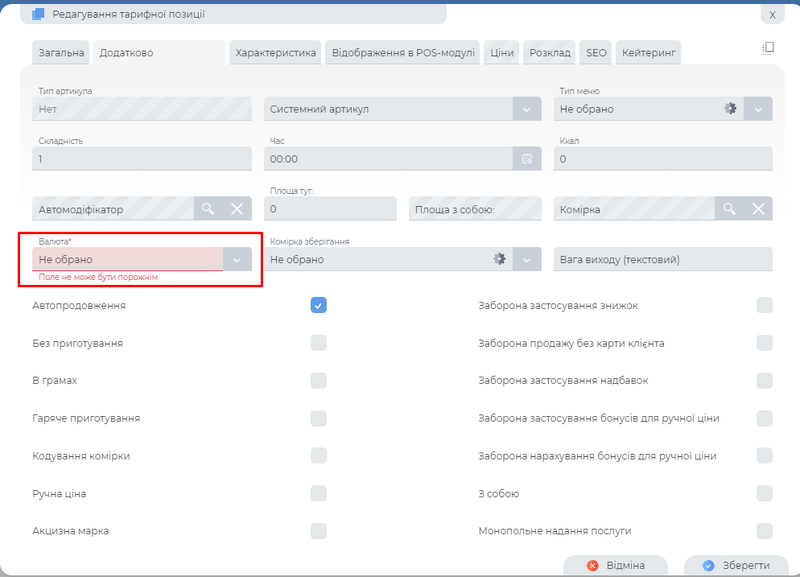800x577 pixels.
Task: Expand the Валюта dropdown
Action: pyautogui.click(x=237, y=259)
